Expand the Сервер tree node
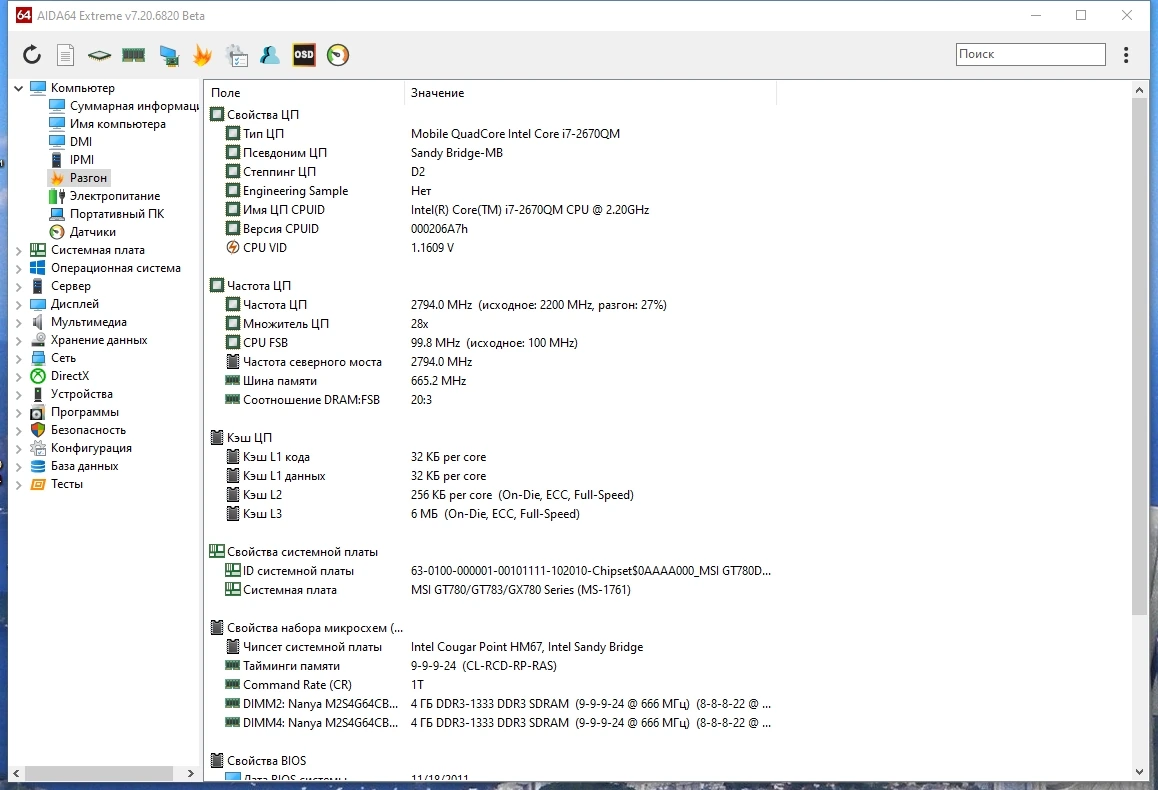Screen dimensions: 1158x790 click(x=18, y=286)
